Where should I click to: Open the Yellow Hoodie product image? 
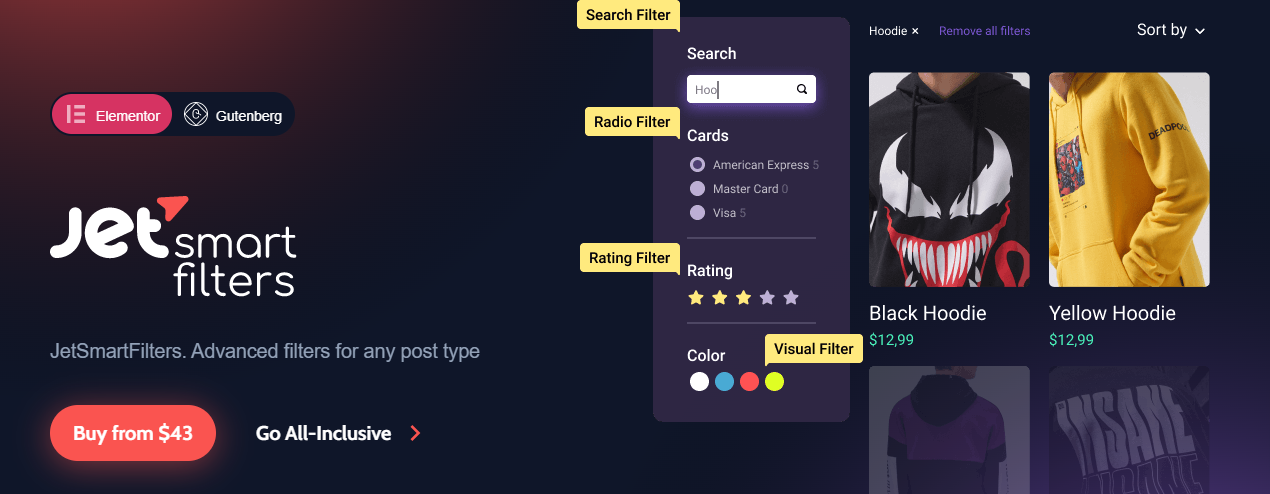(x=1129, y=179)
